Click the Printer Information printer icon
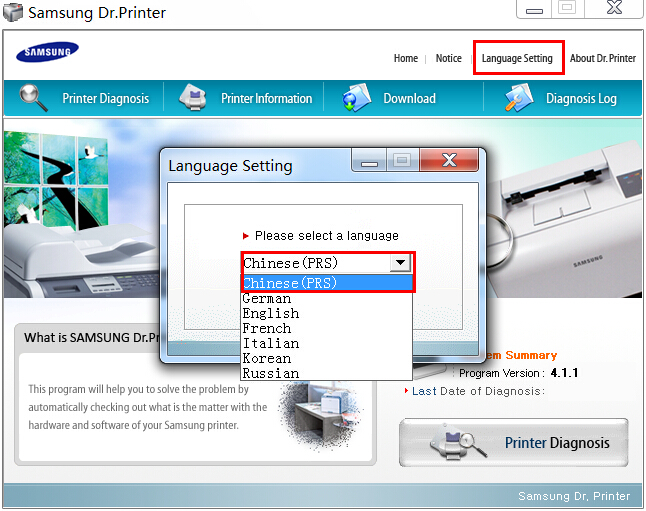The height and width of the screenshot is (511, 646). [192, 97]
